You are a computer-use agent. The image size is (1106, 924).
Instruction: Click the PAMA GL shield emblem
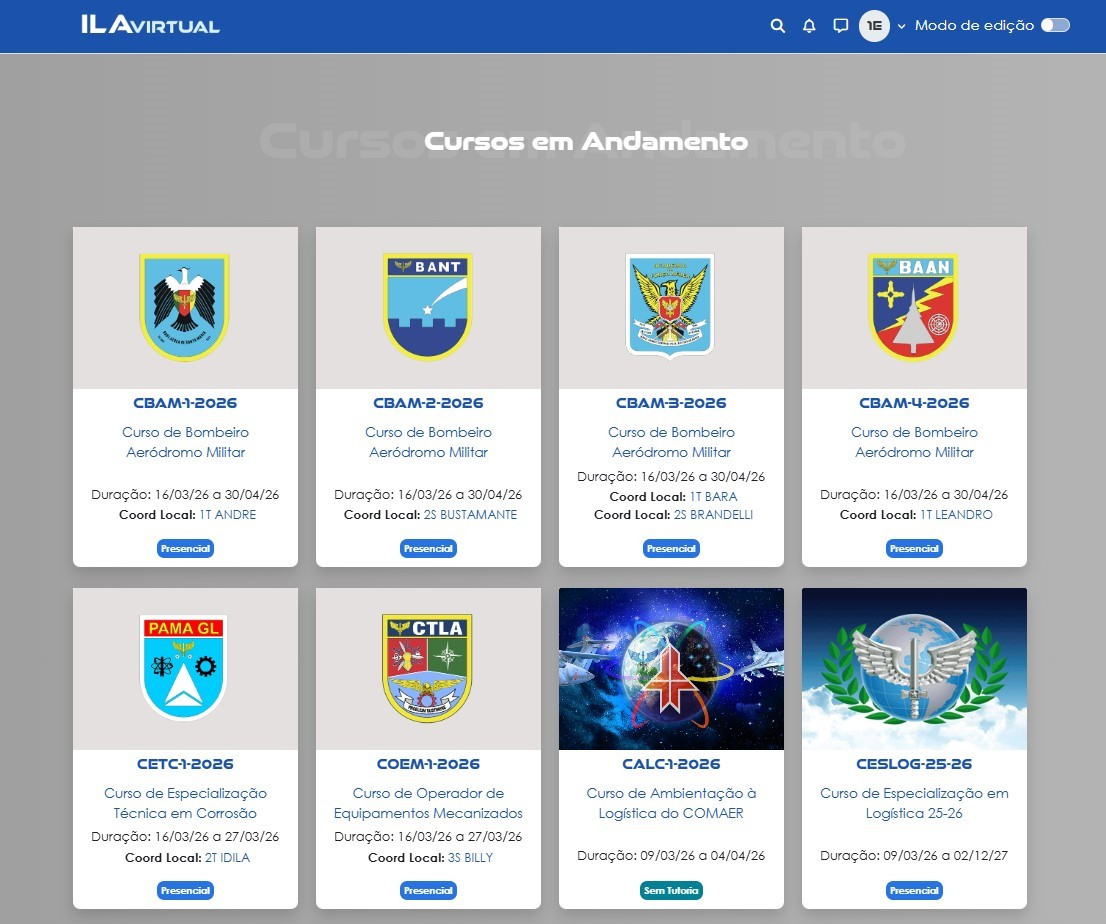point(185,667)
